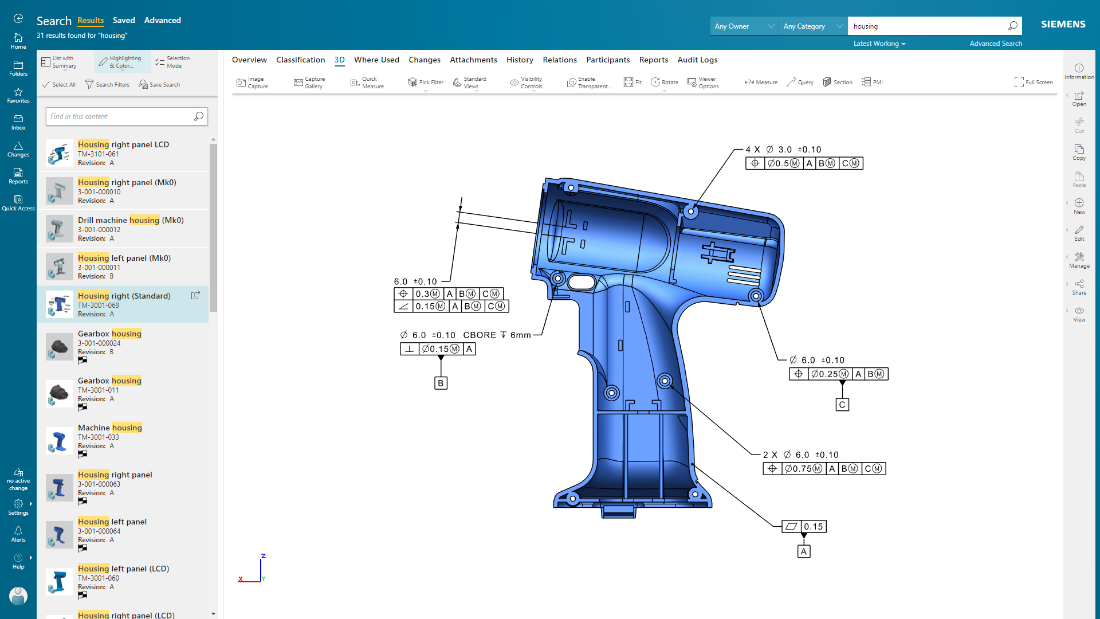Click the Advanced Search link
This screenshot has height=619, width=1100.
pyautogui.click(x=995, y=44)
